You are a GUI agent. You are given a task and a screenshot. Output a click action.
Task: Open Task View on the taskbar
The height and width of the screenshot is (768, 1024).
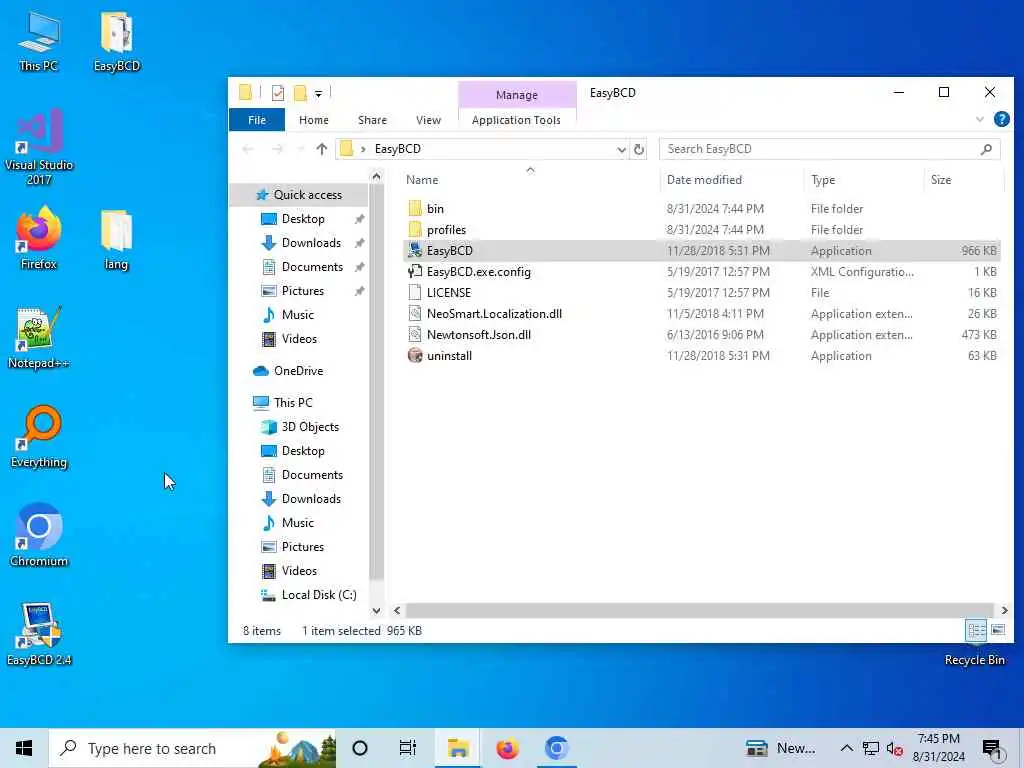[x=408, y=748]
